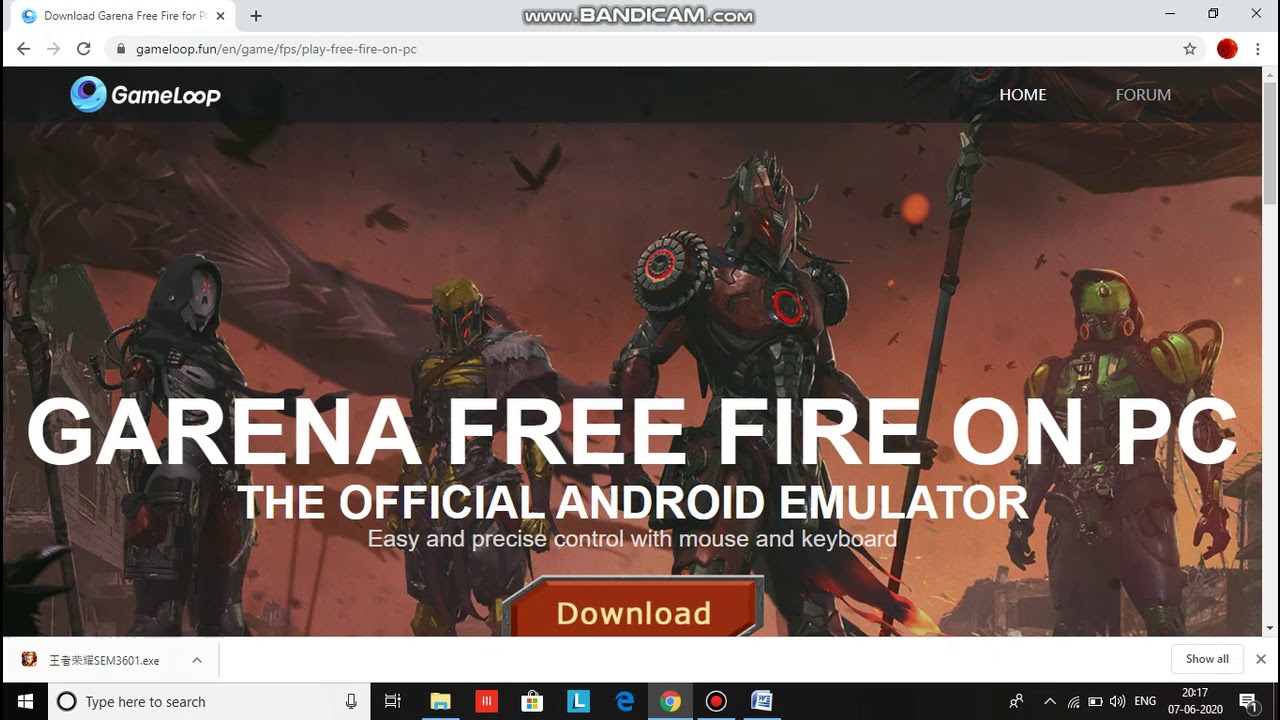The image size is (1280, 720).
Task: Open Microsoft Edge from taskbar
Action: (625, 702)
